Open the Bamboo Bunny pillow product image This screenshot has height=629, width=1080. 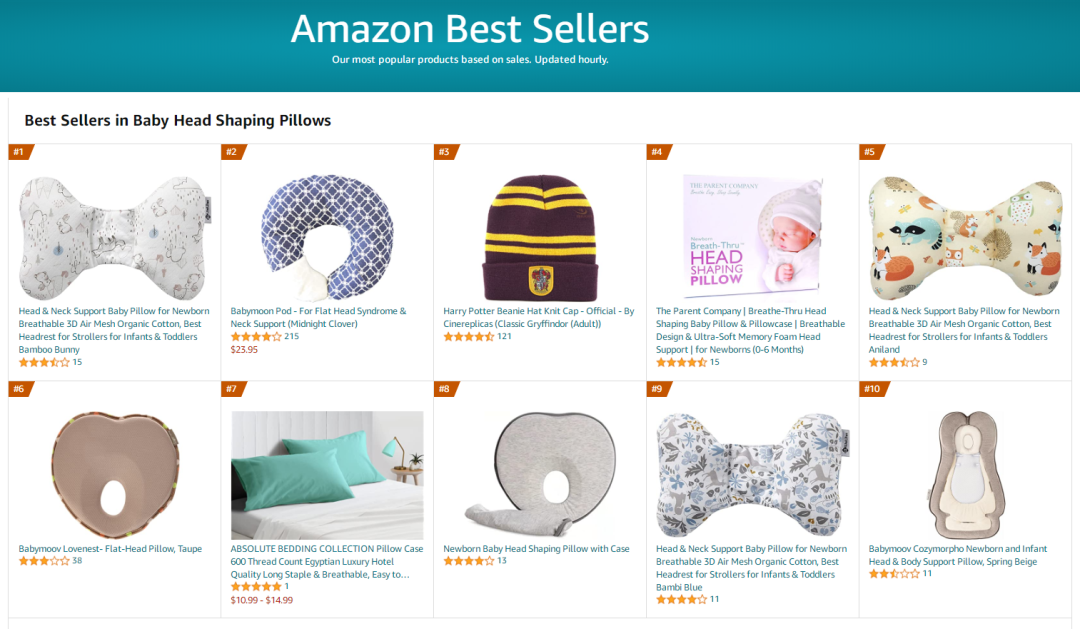pos(115,232)
